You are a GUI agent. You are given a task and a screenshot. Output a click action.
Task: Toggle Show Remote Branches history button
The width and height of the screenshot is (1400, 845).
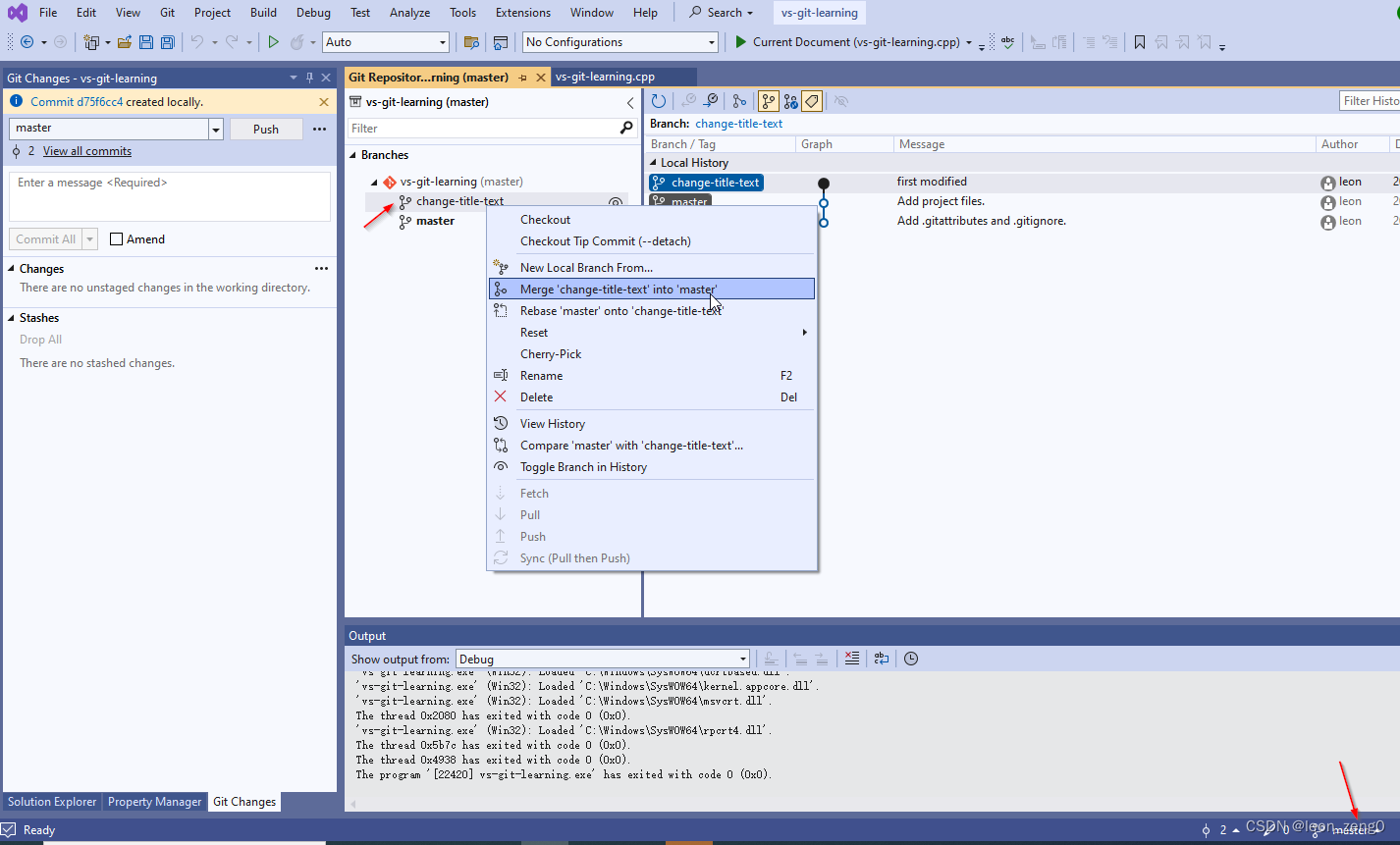pos(790,101)
